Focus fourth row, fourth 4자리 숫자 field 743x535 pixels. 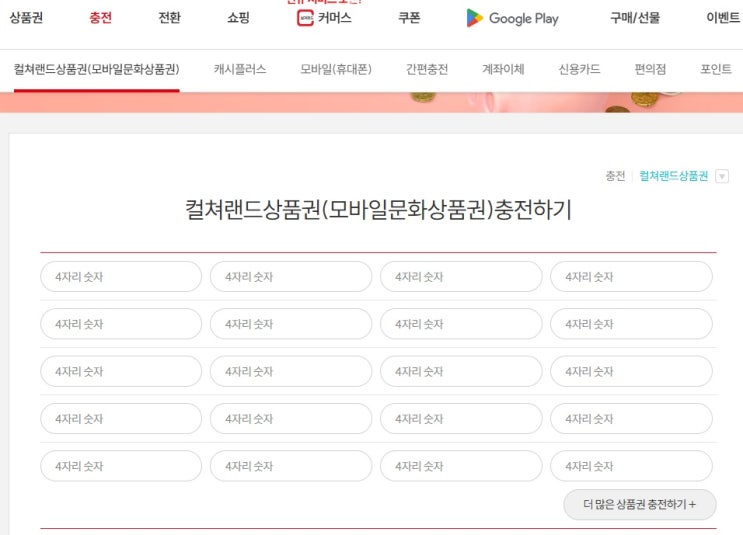pyautogui.click(x=631, y=419)
